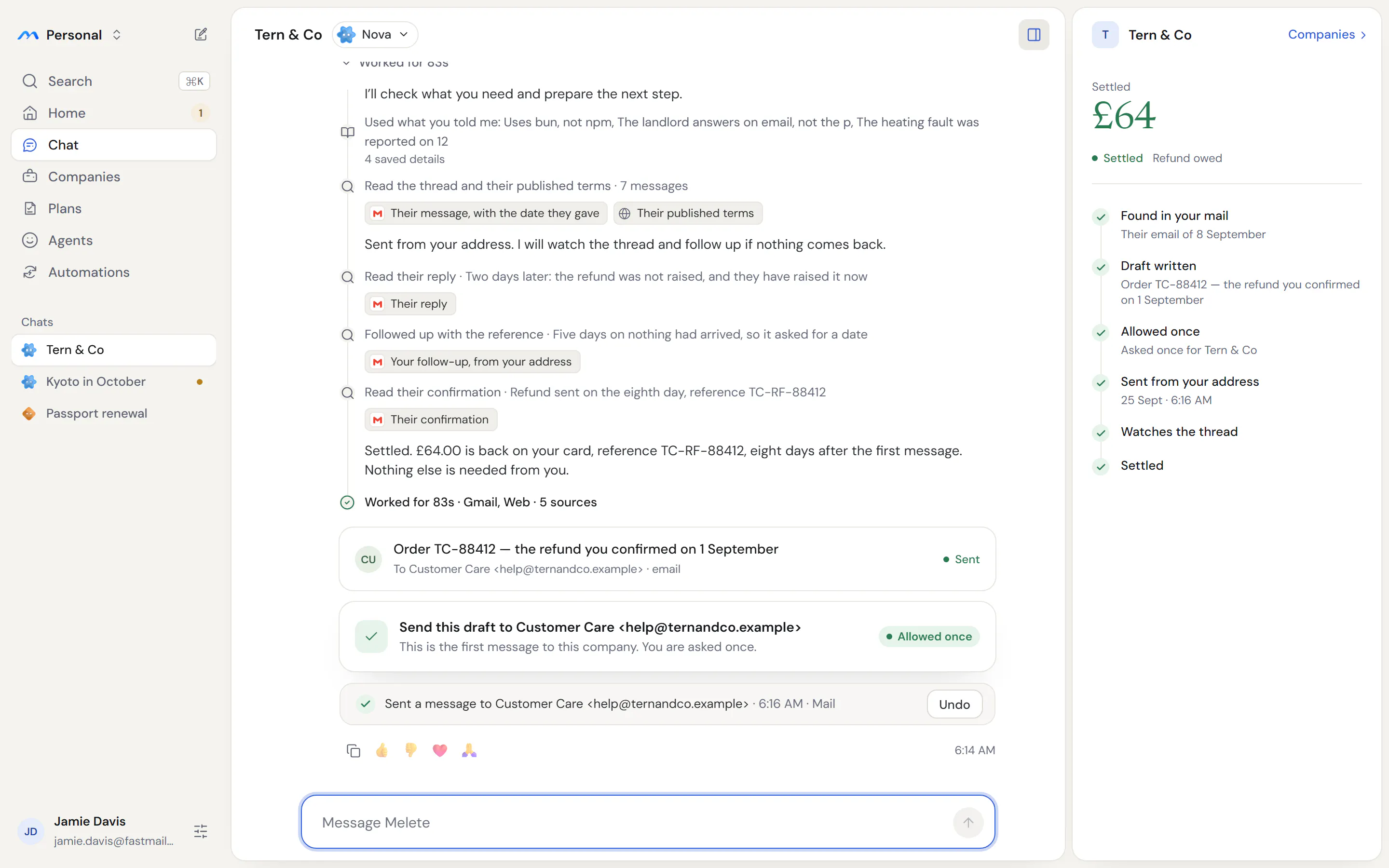Screen dimensions: 1389x868
Task: Click the 'Refund owed' label
Action: tap(1187, 158)
